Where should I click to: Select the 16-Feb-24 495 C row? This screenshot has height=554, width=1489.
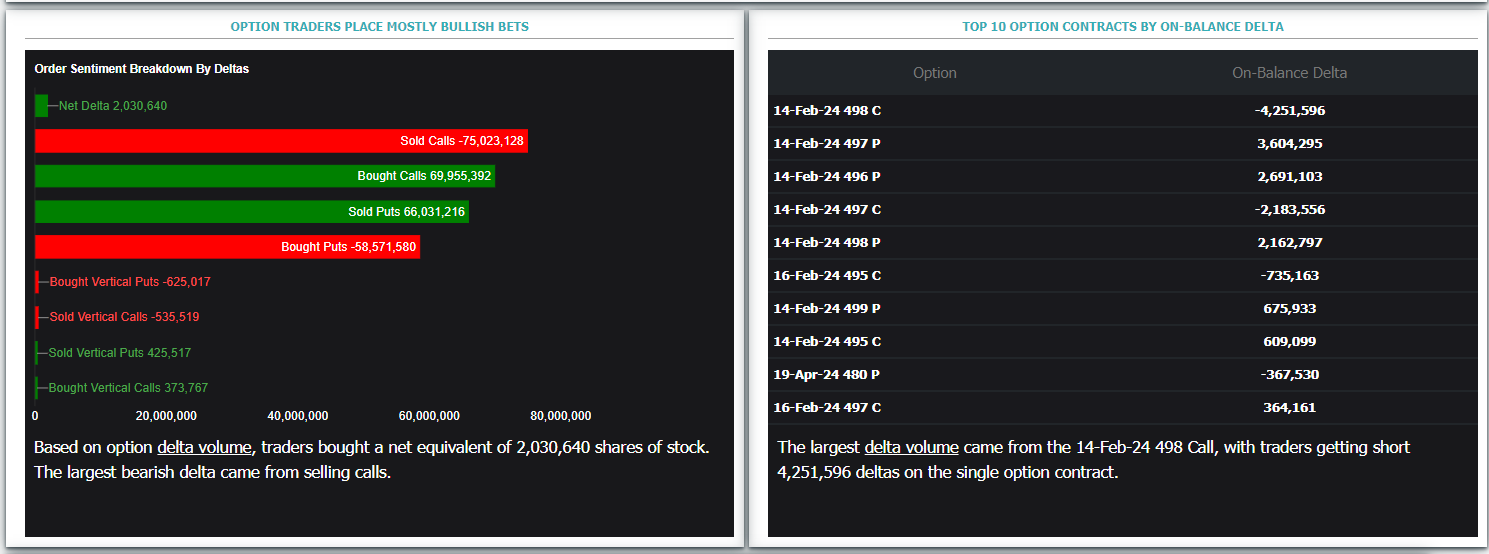(x=1123, y=276)
